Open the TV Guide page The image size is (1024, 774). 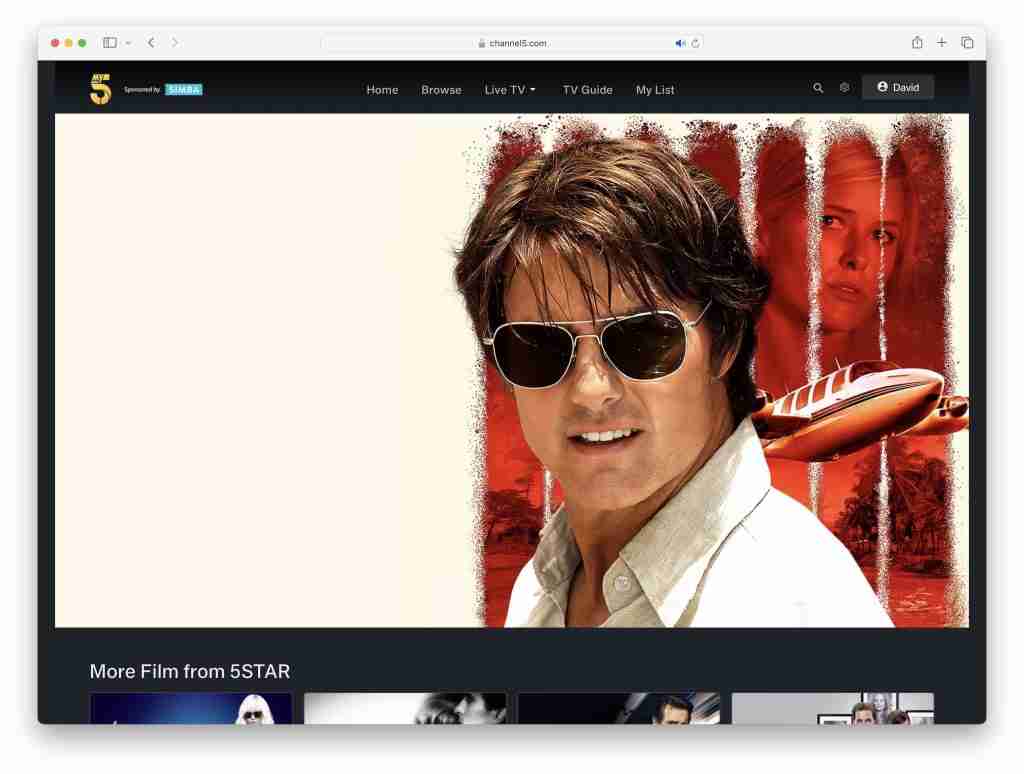[x=587, y=90]
